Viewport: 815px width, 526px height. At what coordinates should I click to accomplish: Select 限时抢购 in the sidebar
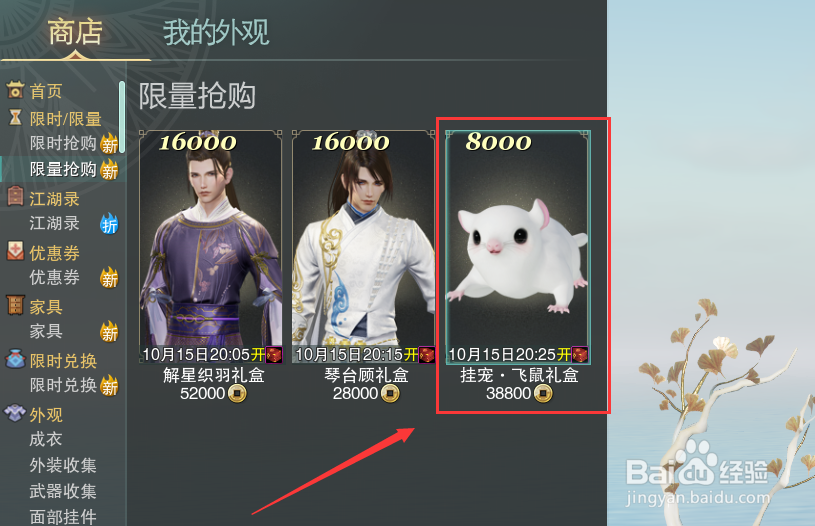click(63, 143)
